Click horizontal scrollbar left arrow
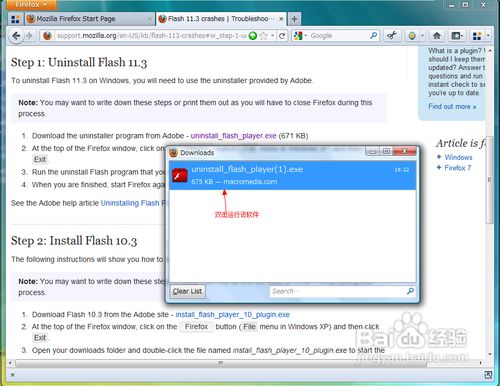This screenshot has width=500, height=386. (10, 363)
